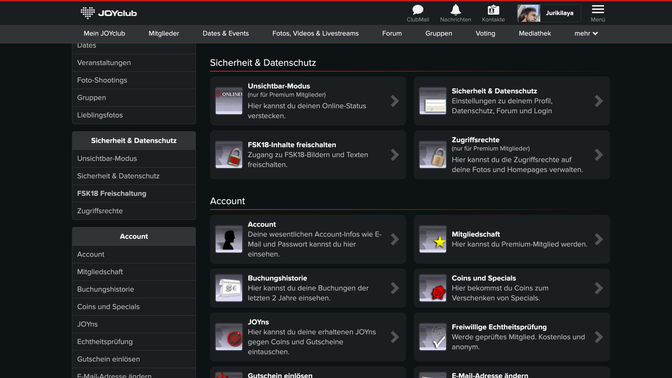The height and width of the screenshot is (378, 672).
Task: Open the Forum menu item
Action: click(x=392, y=33)
